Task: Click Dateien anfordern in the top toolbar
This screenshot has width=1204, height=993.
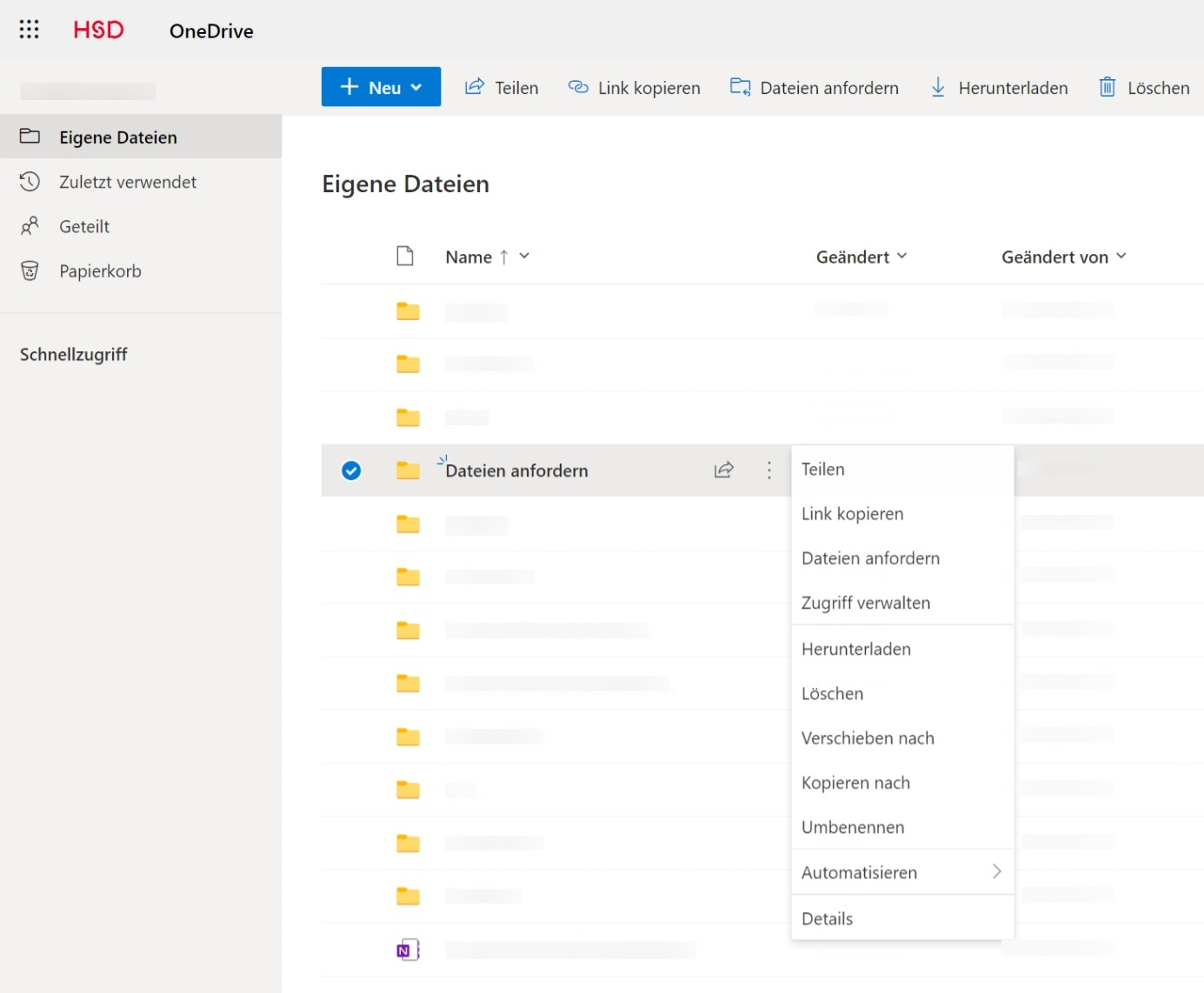Action: pos(814,88)
